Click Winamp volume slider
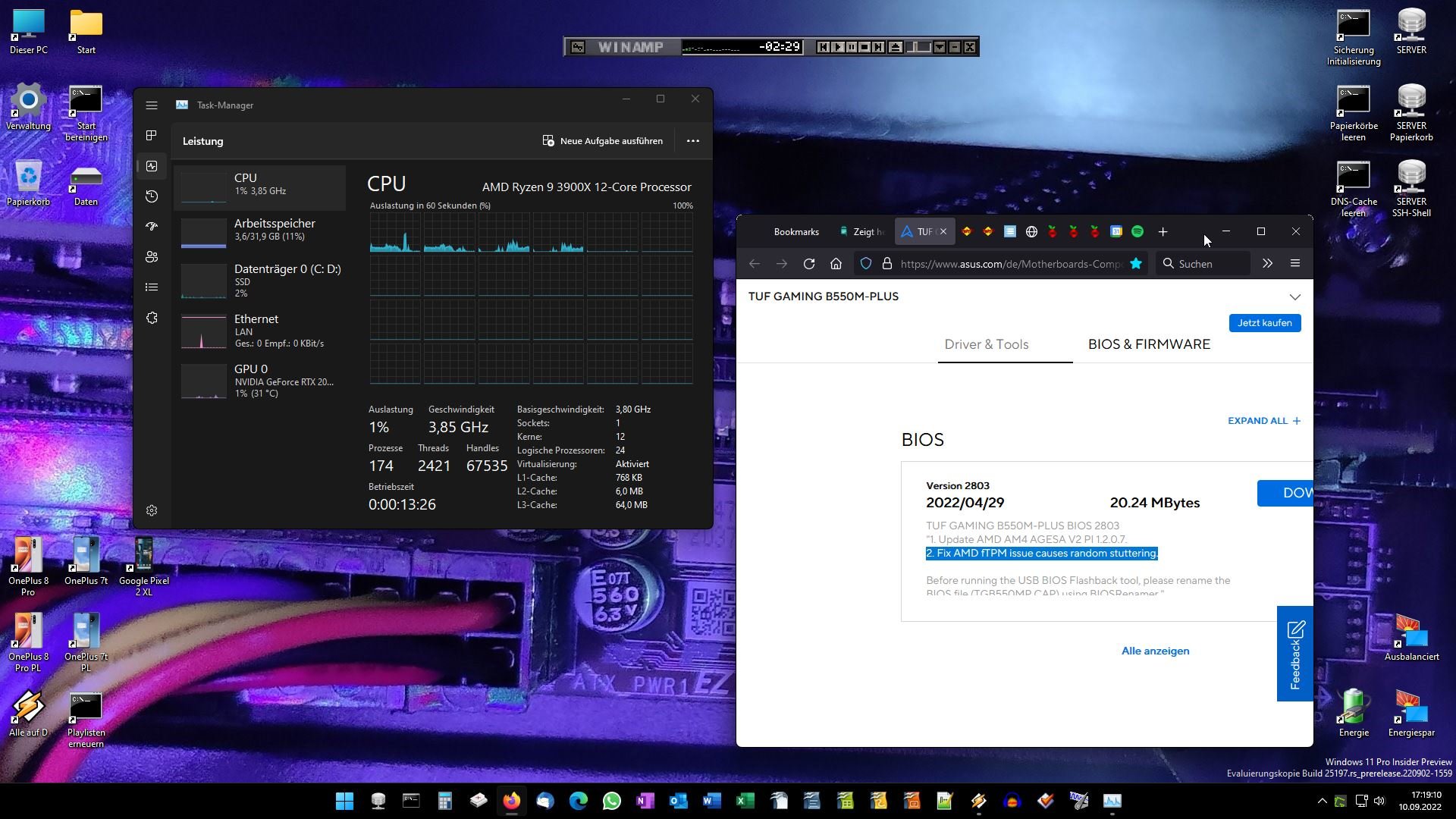1456x819 pixels. pyautogui.click(x=918, y=47)
